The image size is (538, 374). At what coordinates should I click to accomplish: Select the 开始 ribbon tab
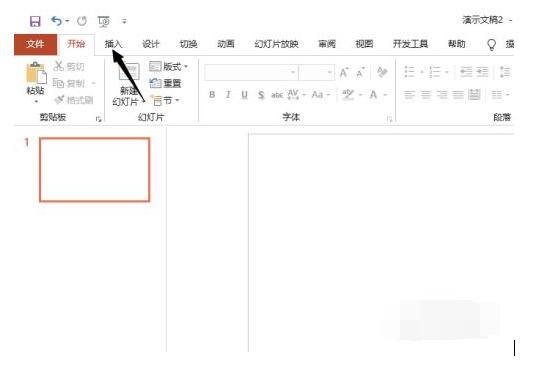(76, 44)
